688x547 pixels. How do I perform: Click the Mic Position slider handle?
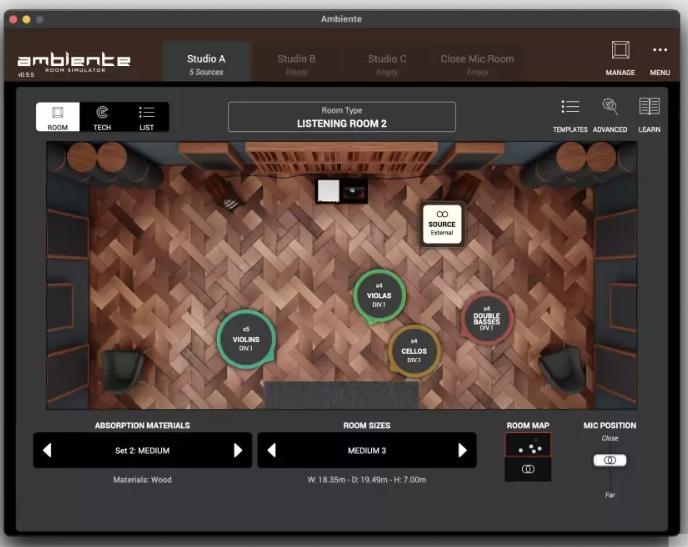[610, 460]
